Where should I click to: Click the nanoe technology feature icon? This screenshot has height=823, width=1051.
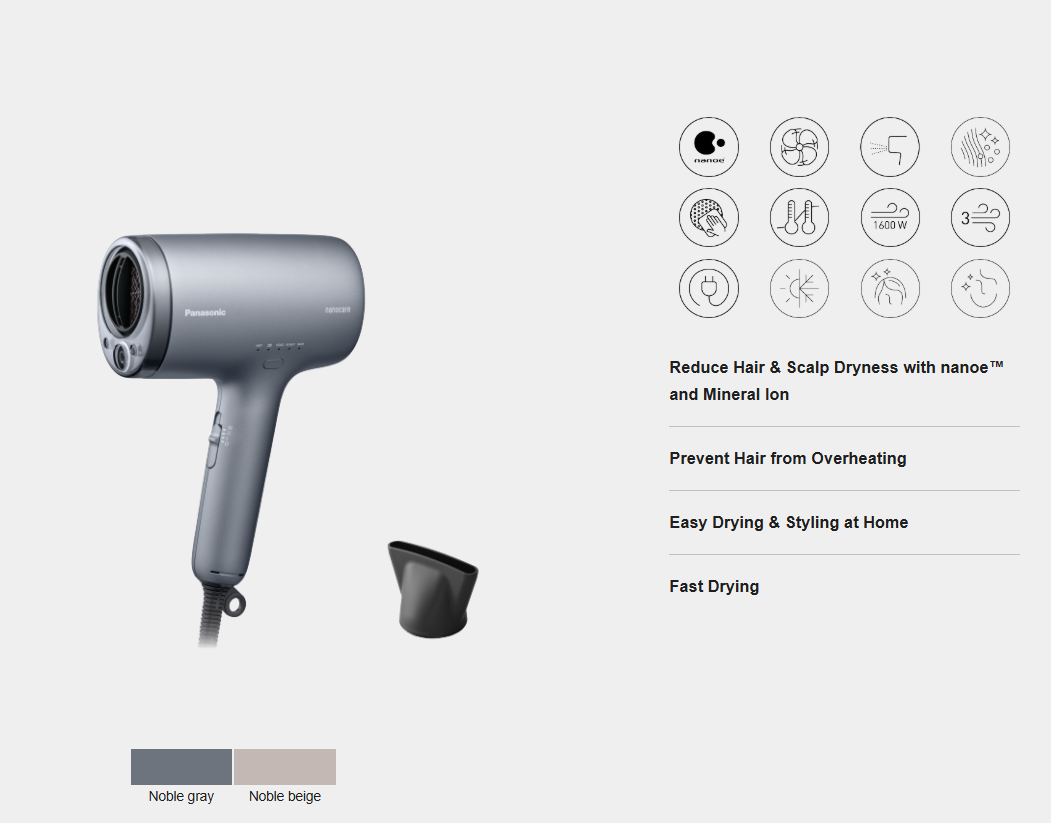click(x=708, y=147)
